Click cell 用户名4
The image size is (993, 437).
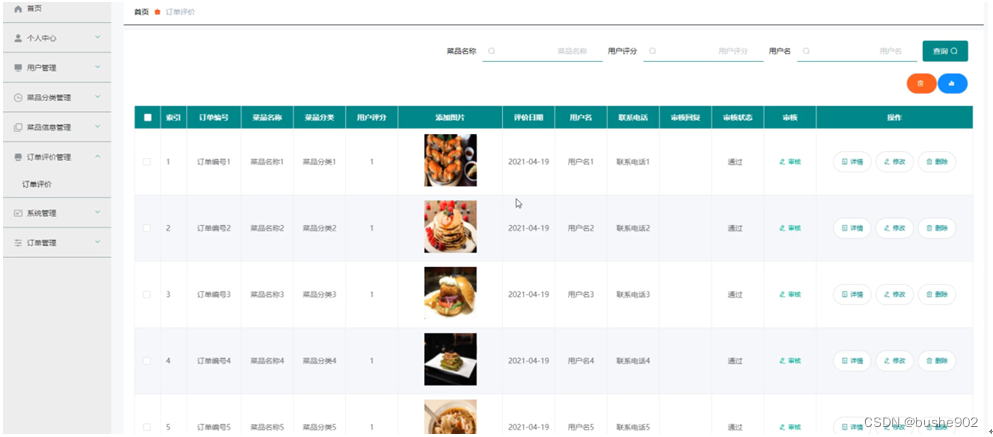click(x=581, y=361)
